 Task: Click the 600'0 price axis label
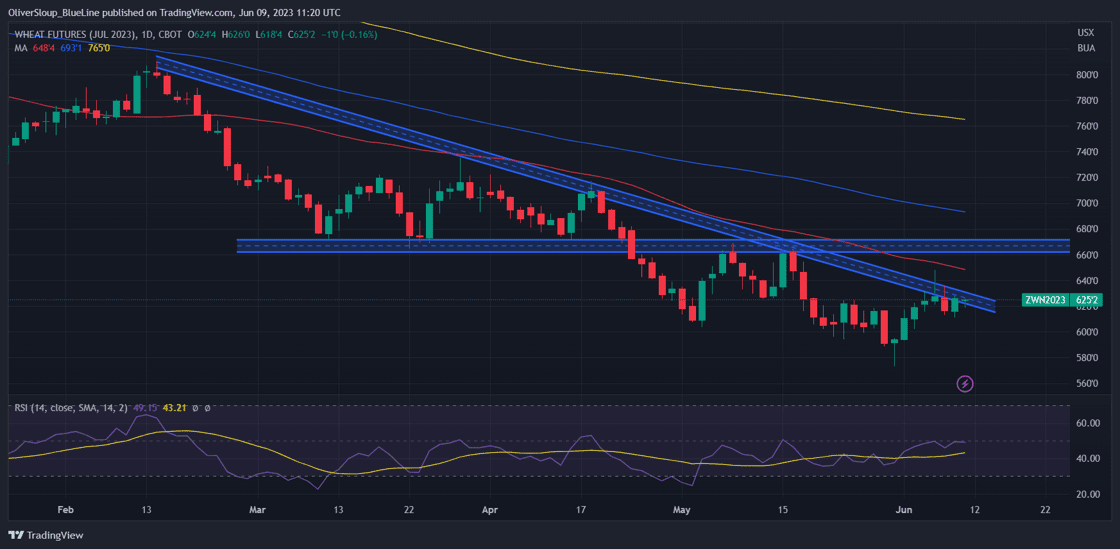[x=1089, y=332]
